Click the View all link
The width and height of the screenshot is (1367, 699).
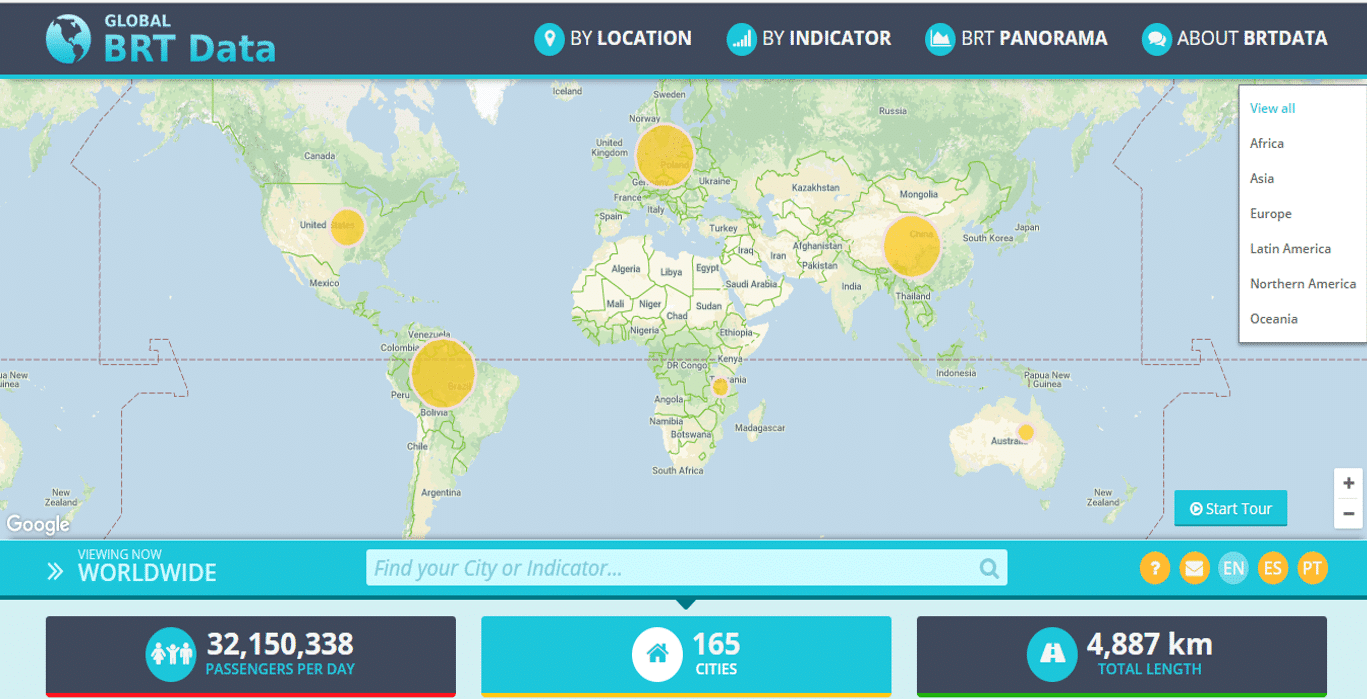[1272, 108]
